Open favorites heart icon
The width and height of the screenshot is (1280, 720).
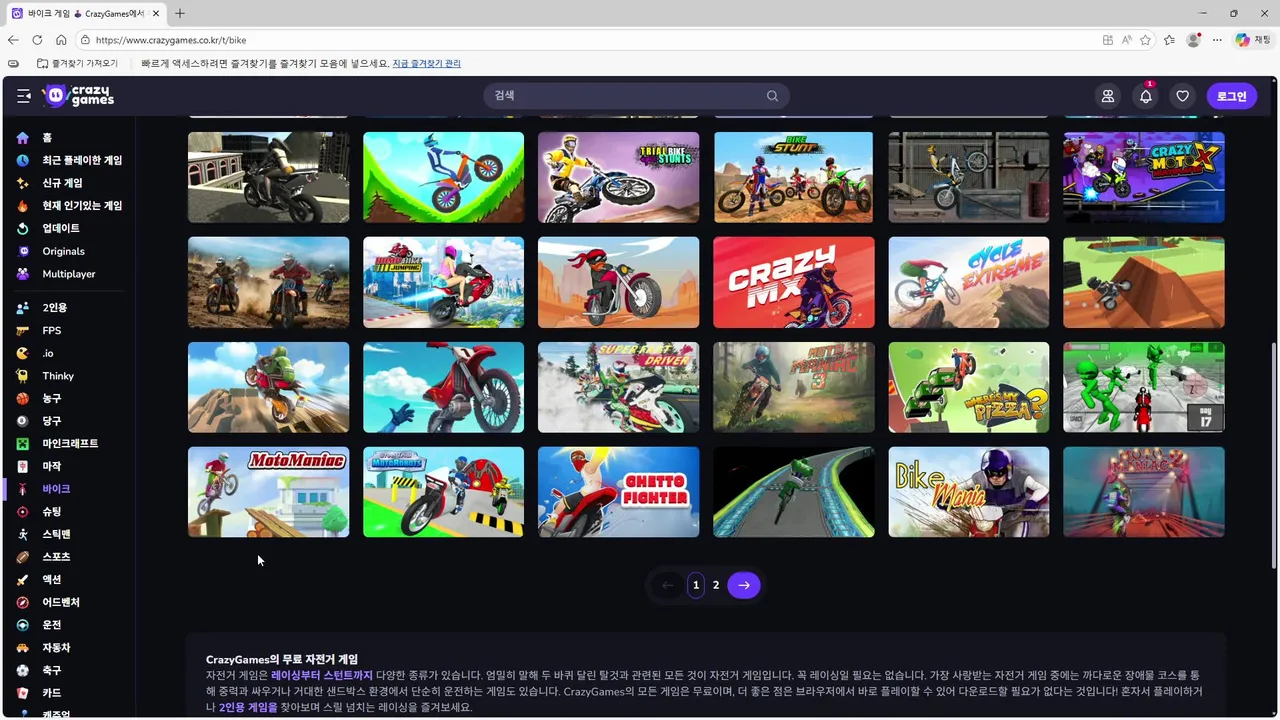(1183, 96)
